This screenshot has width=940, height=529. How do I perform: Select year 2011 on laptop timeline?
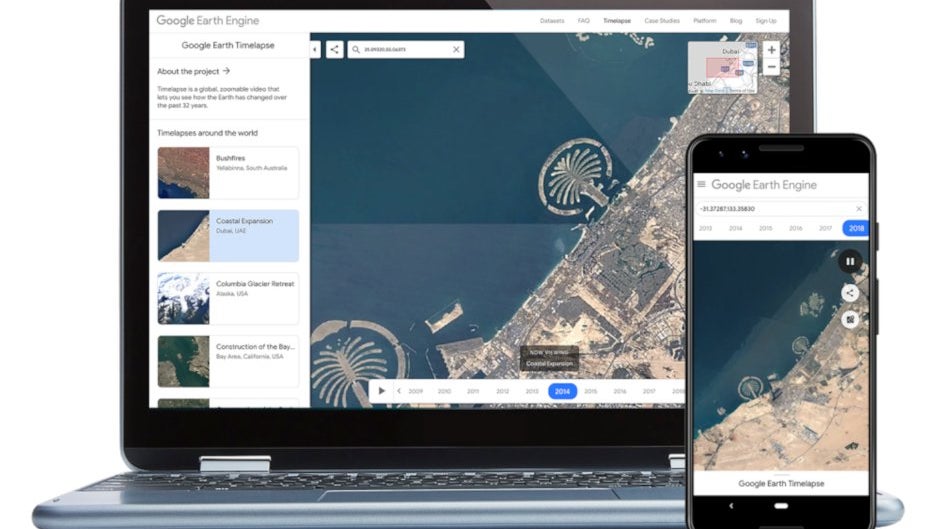(473, 391)
